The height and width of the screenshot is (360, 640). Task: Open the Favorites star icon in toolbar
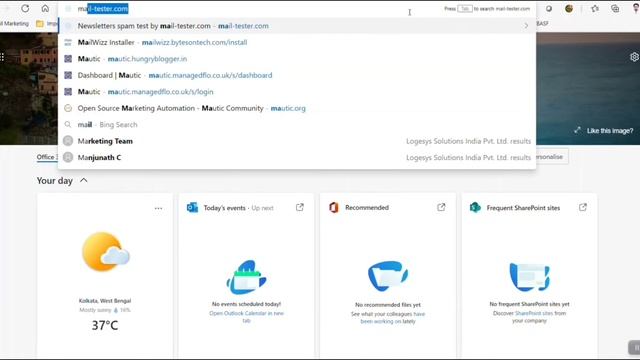pos(595,9)
